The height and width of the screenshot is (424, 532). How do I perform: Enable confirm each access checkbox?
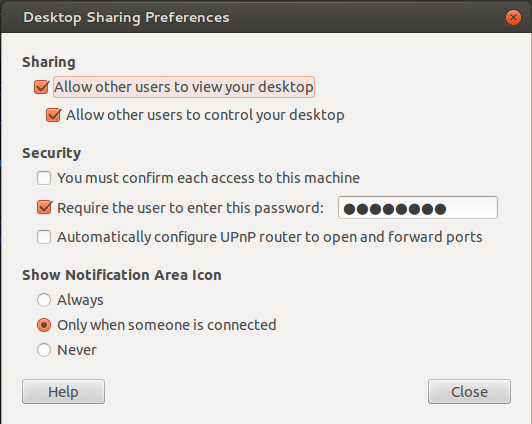44,178
